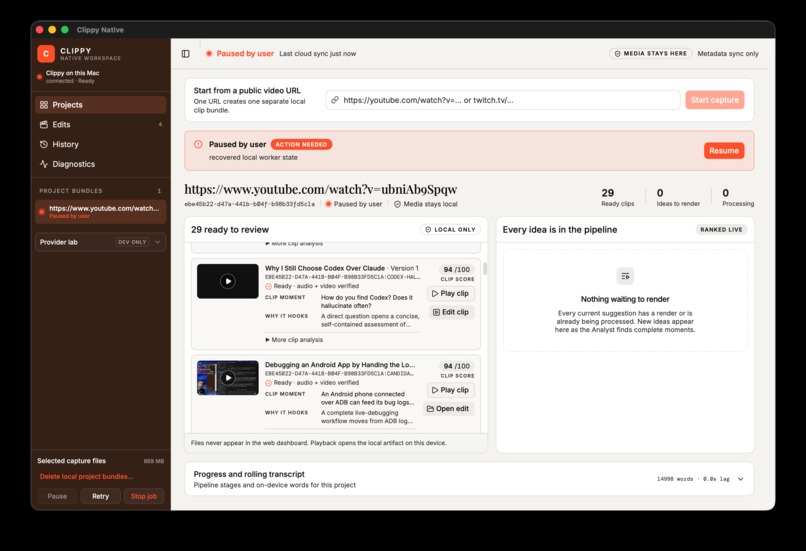806x551 pixels.
Task: Click the Metadata sync only text
Action: 728,53
